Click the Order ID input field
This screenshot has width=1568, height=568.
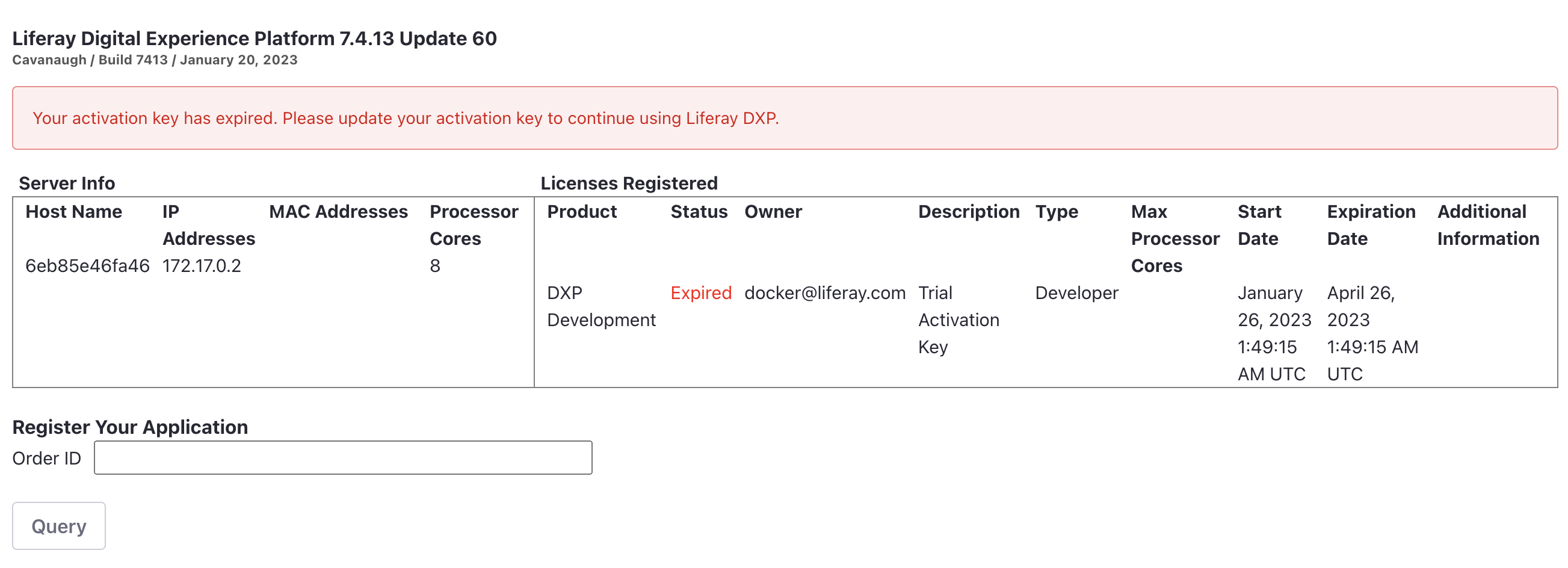coord(343,458)
